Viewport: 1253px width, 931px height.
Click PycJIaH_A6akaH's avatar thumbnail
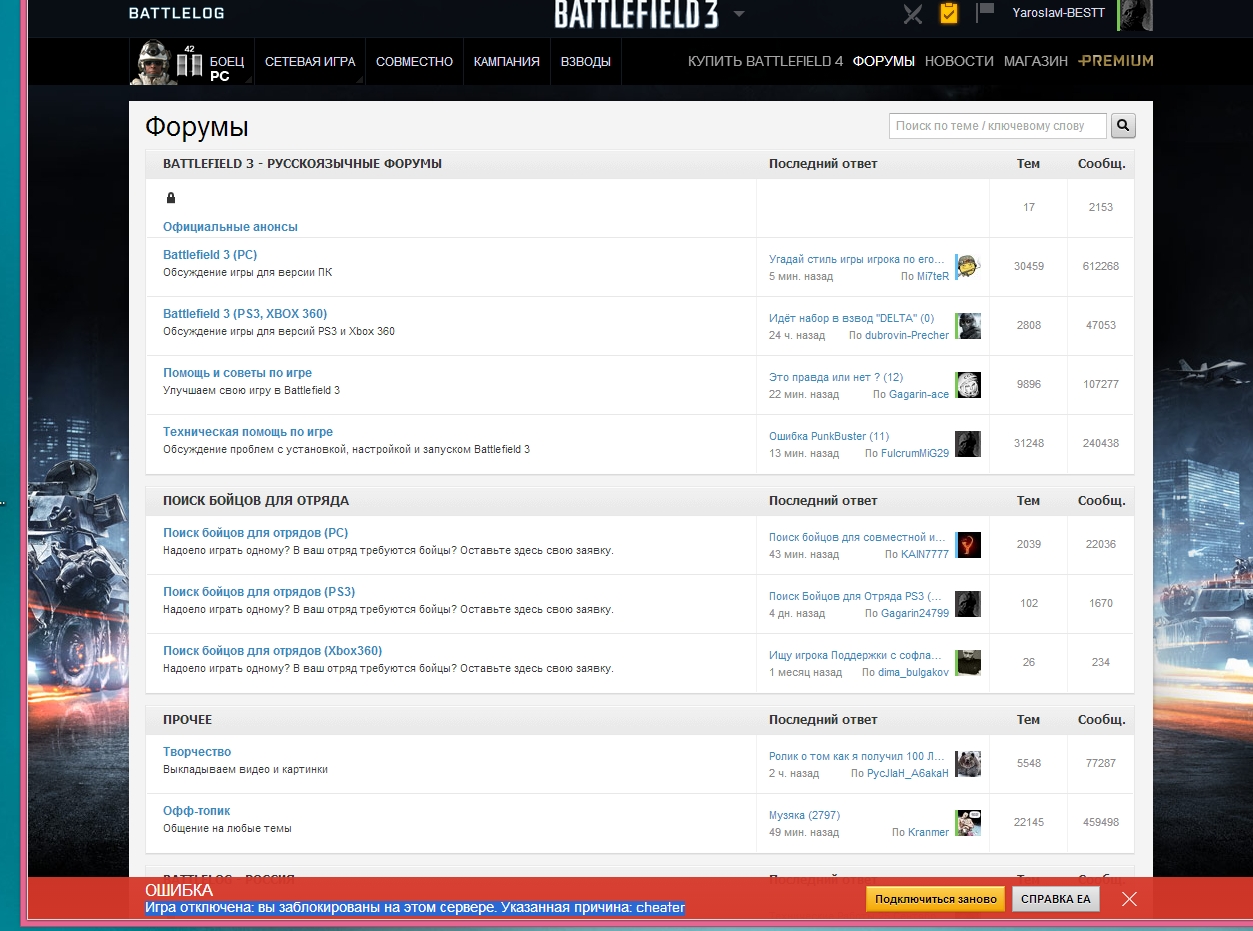click(x=967, y=763)
